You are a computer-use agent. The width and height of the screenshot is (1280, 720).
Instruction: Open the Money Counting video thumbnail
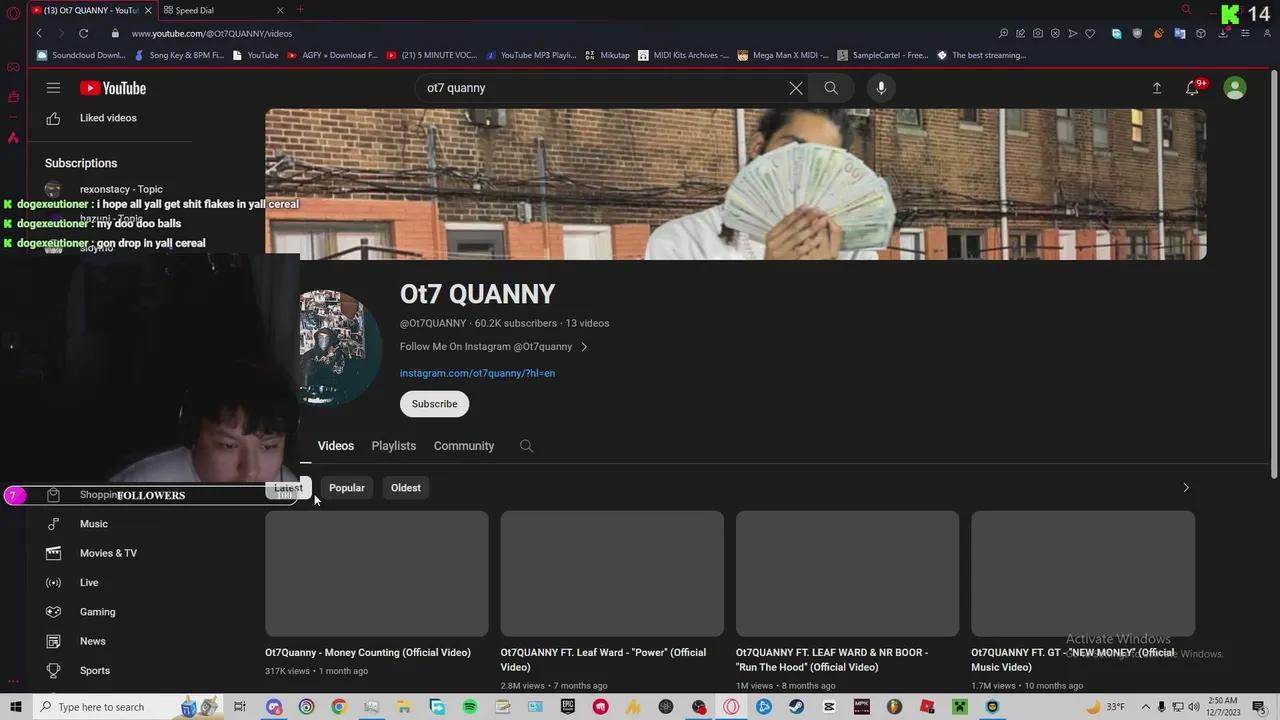[x=376, y=573]
